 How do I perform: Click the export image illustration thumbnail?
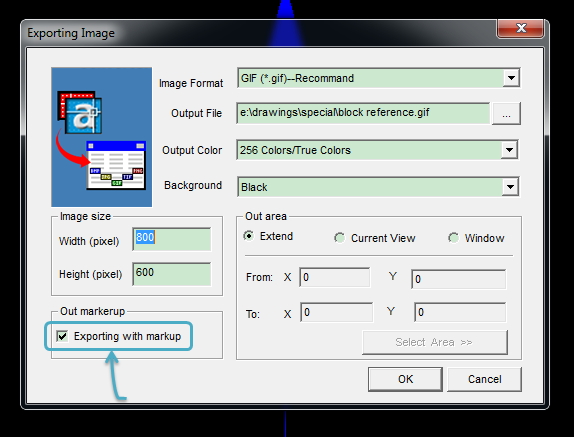(101, 137)
